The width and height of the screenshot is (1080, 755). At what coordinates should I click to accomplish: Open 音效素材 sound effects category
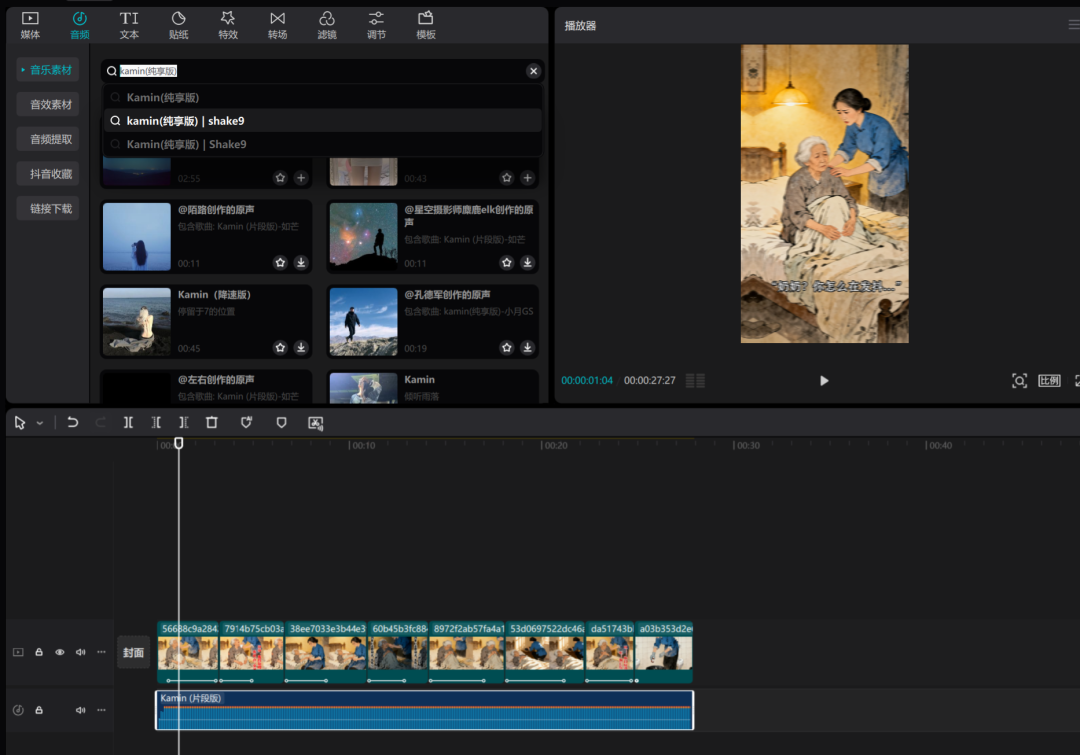(48, 104)
